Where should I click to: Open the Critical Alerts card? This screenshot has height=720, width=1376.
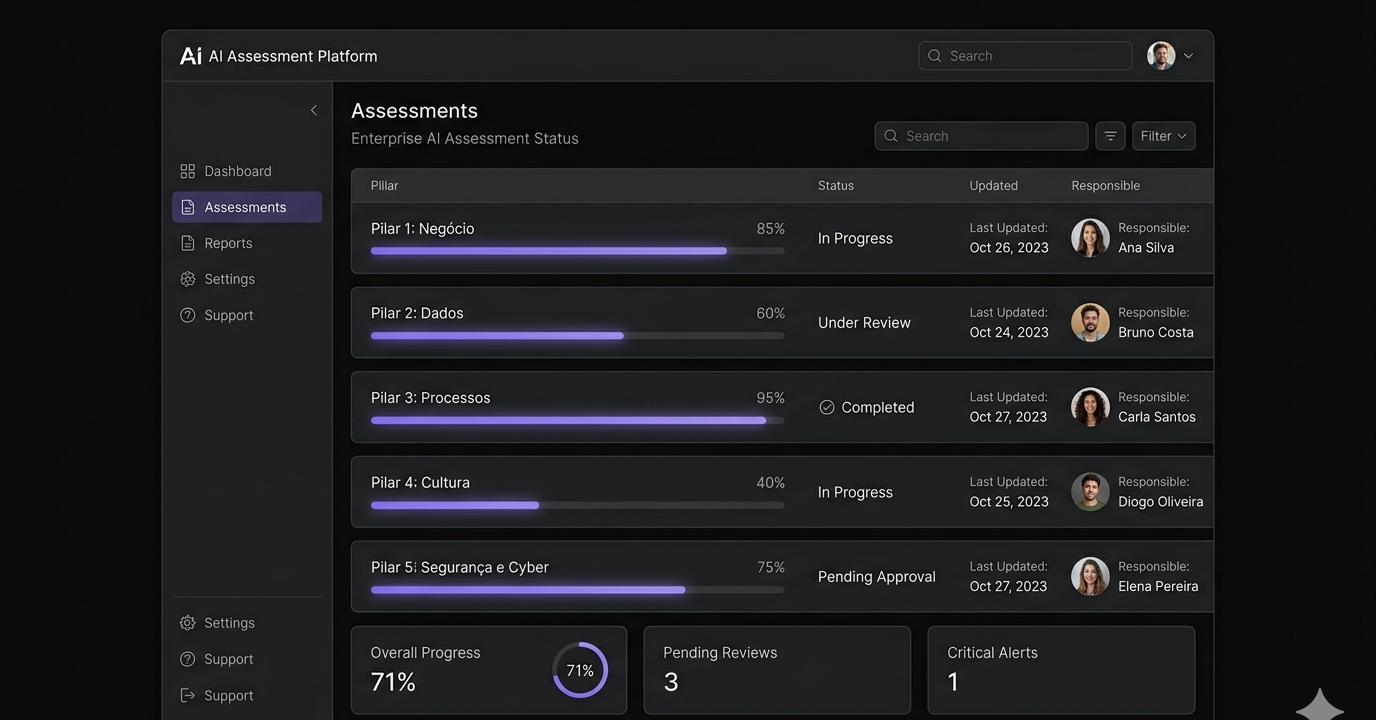coord(1061,670)
